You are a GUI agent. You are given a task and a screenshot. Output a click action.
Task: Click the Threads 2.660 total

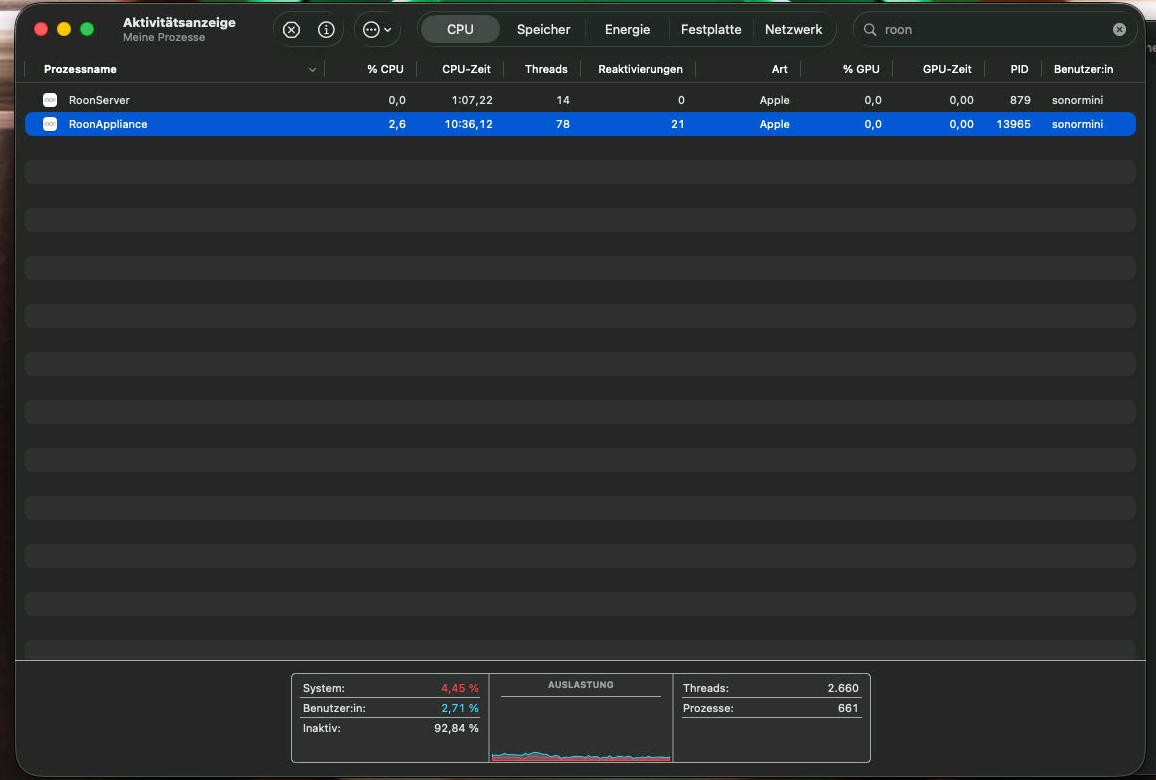[770, 688]
